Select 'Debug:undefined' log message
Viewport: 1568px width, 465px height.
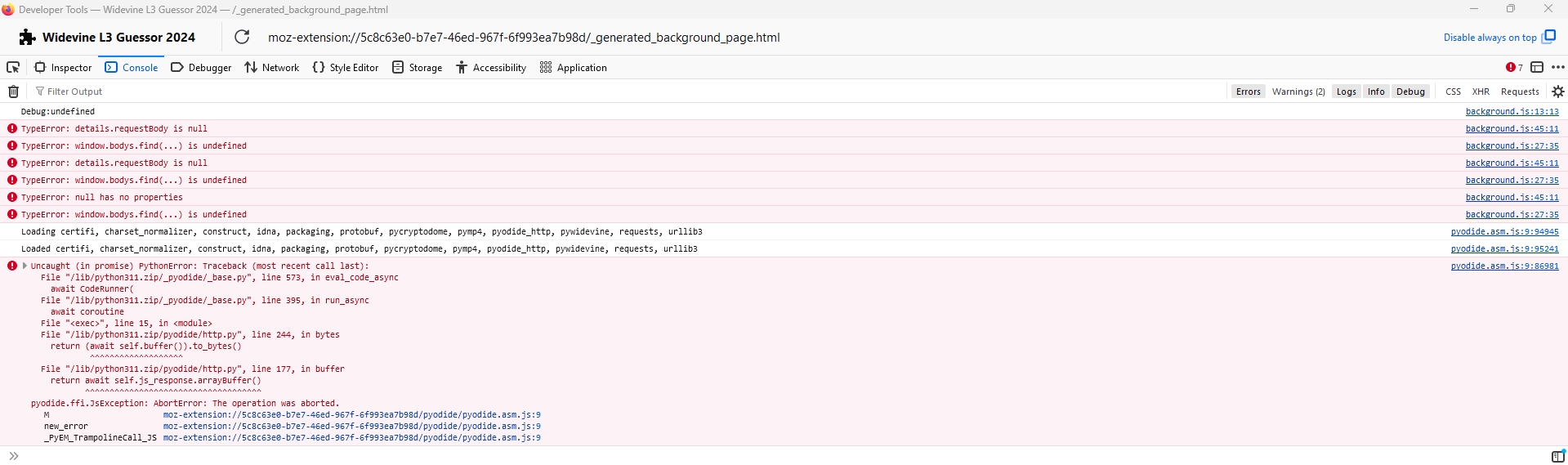pos(57,111)
